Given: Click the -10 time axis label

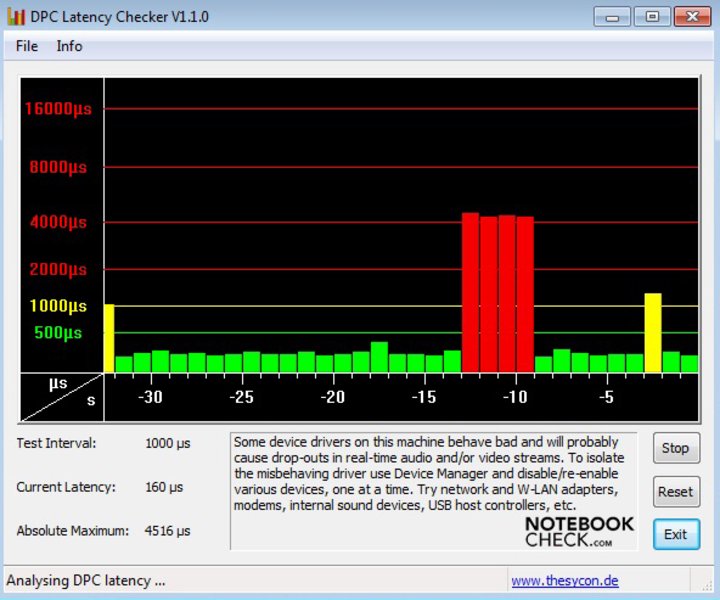Looking at the screenshot, I should (515, 397).
